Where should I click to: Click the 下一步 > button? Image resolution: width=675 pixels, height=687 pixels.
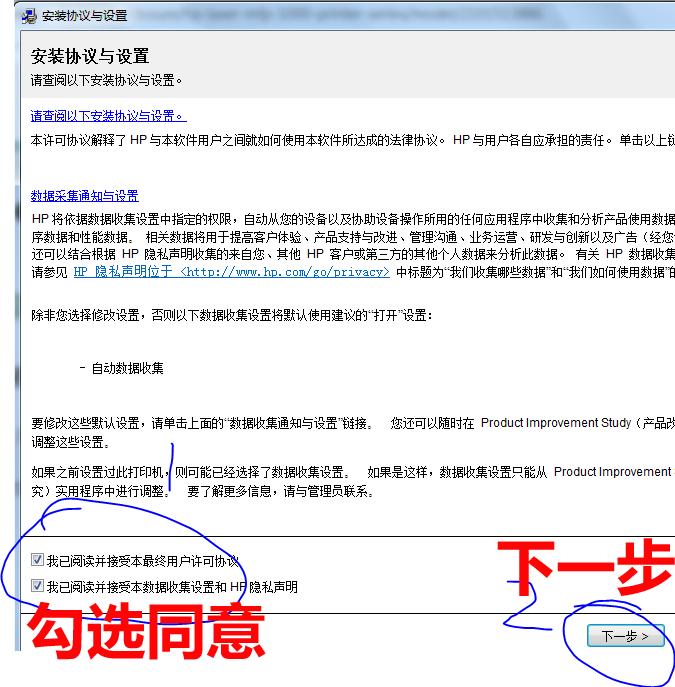(x=626, y=636)
